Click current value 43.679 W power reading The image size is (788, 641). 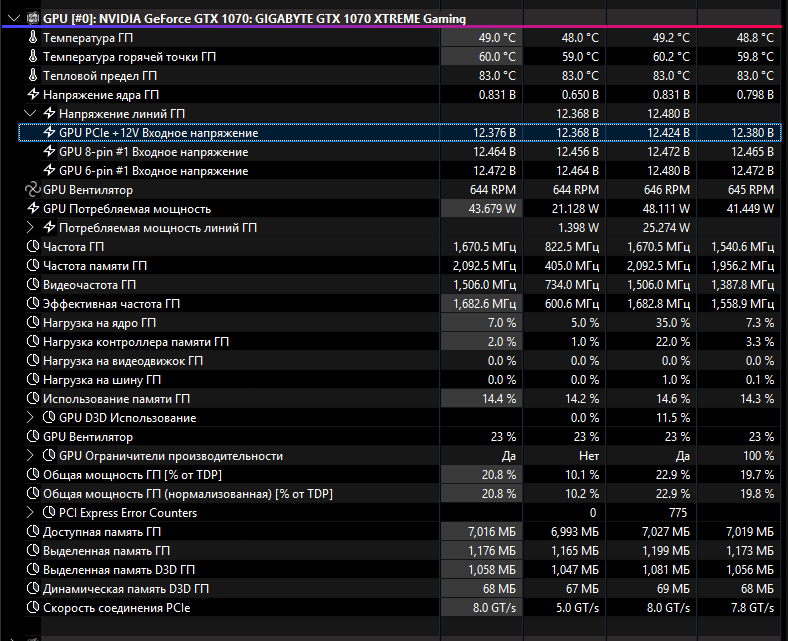[492, 209]
